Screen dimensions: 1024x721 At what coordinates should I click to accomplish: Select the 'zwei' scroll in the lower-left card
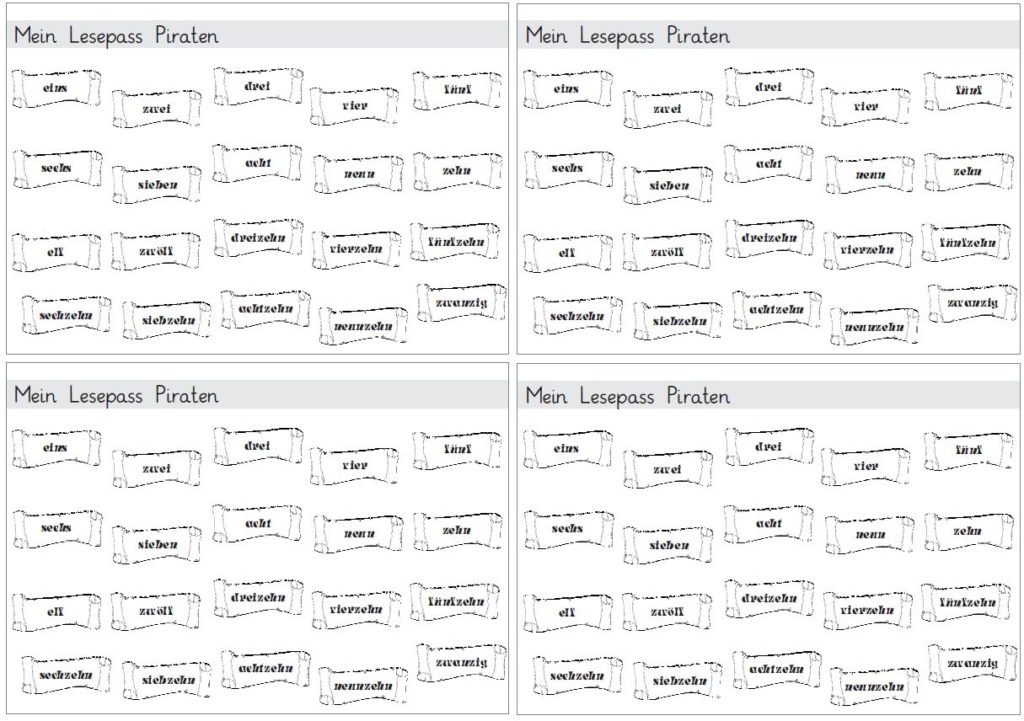(157, 468)
